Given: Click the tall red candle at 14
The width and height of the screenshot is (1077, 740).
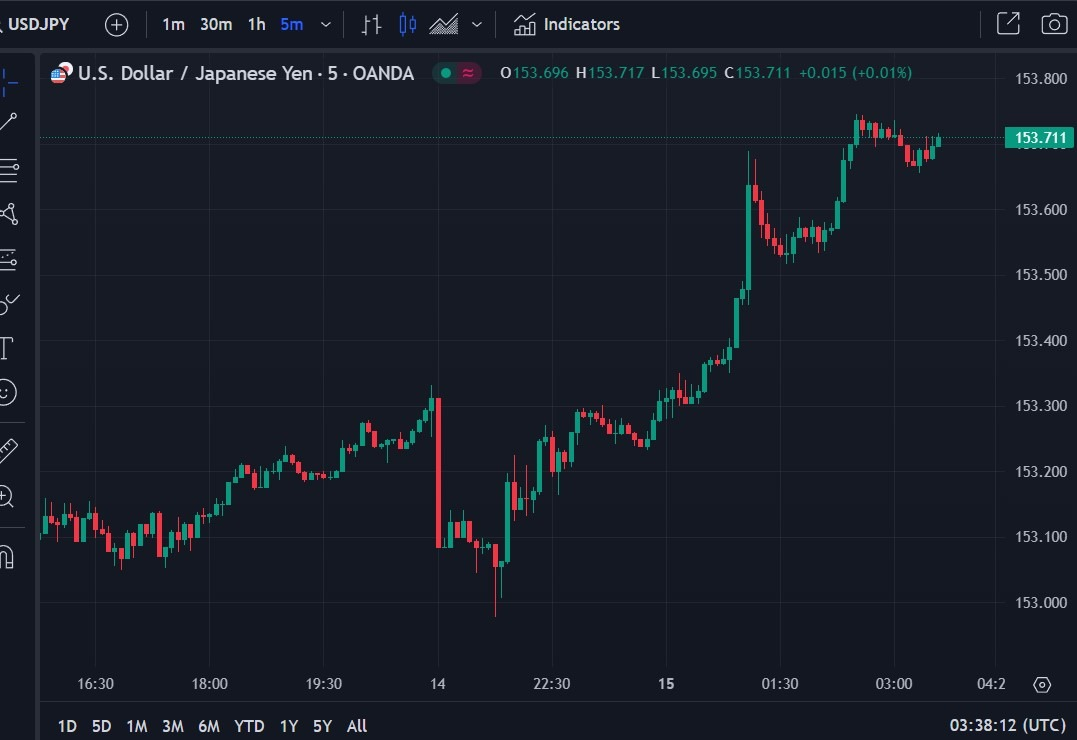Looking at the screenshot, I should [438, 473].
